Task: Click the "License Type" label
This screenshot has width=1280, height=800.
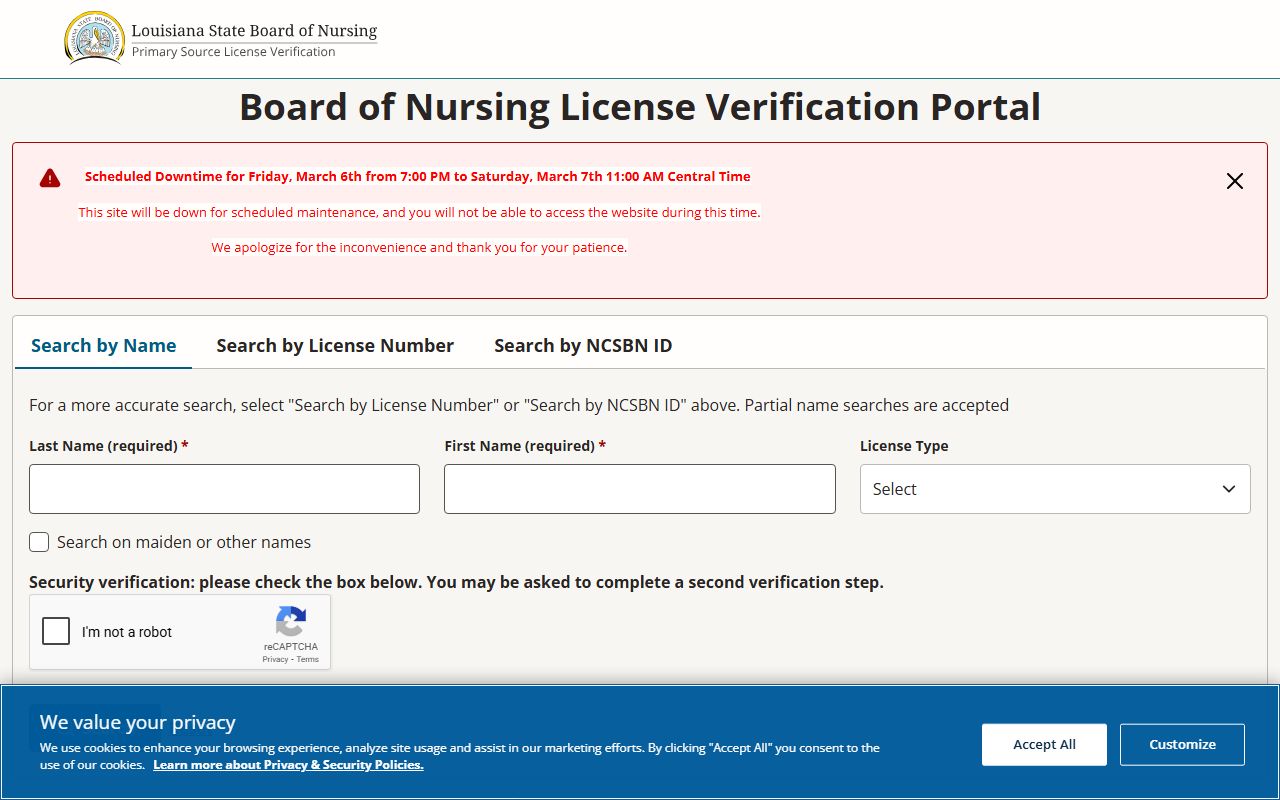Action: 904,446
